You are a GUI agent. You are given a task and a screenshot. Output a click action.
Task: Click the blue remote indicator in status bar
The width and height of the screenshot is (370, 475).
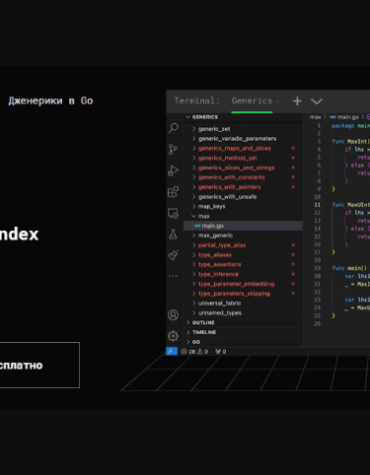tap(172, 351)
